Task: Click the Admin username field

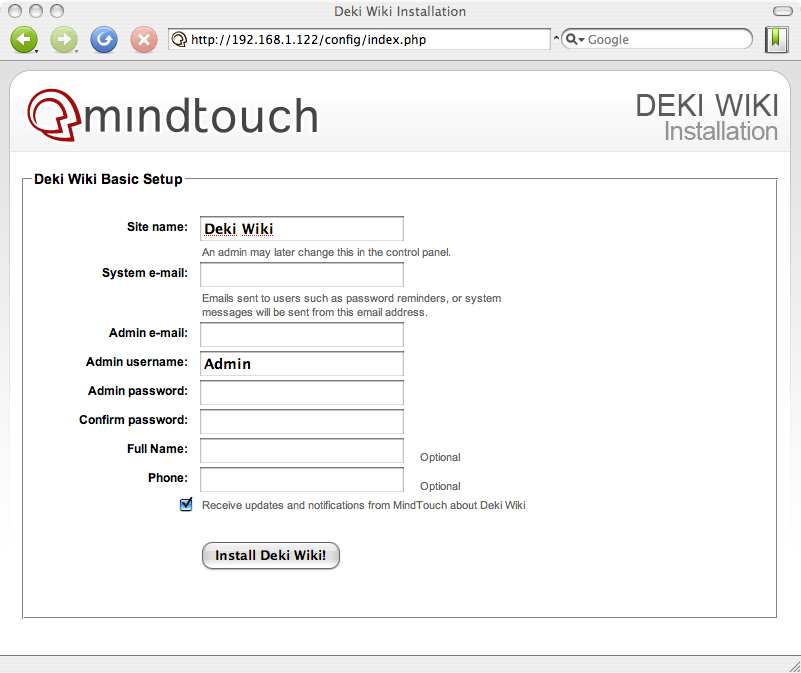Action: point(302,363)
